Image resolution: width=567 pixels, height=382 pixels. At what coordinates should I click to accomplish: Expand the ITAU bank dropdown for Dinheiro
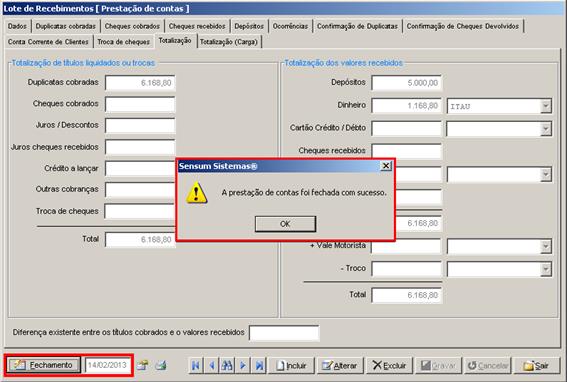[x=546, y=106]
